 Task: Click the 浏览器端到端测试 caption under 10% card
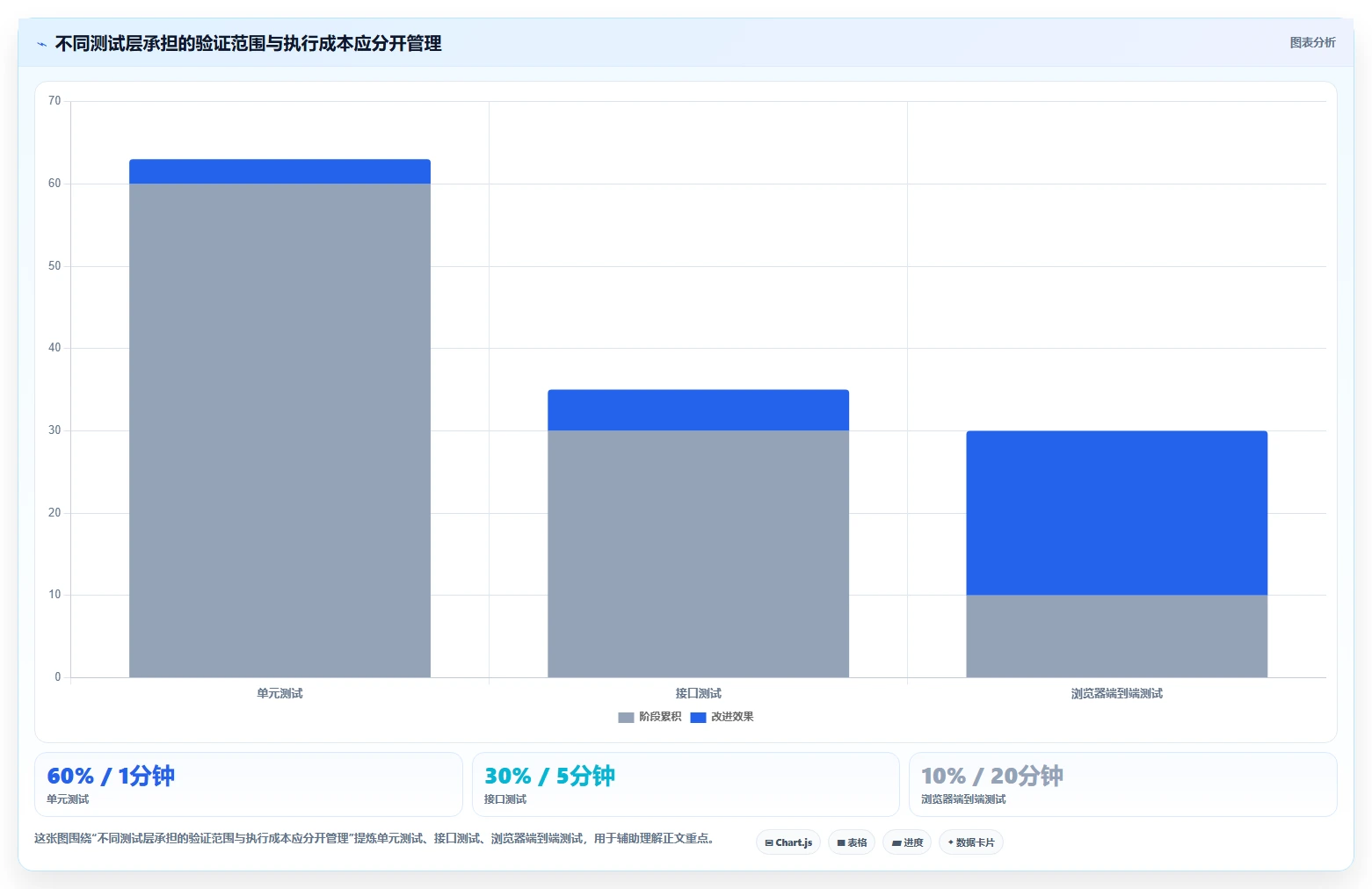point(963,799)
